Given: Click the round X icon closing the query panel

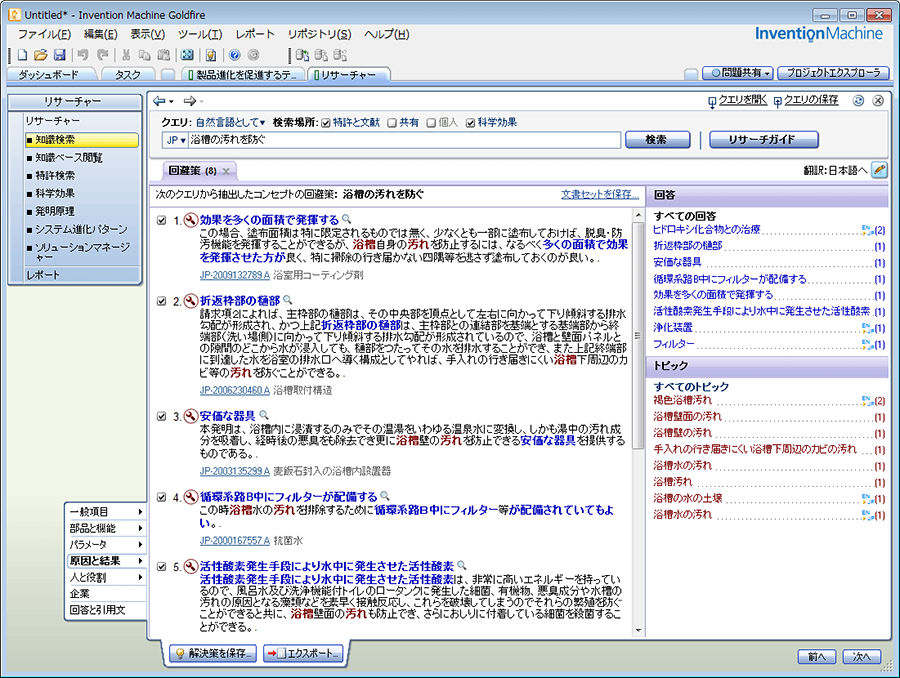Looking at the screenshot, I should (x=878, y=100).
